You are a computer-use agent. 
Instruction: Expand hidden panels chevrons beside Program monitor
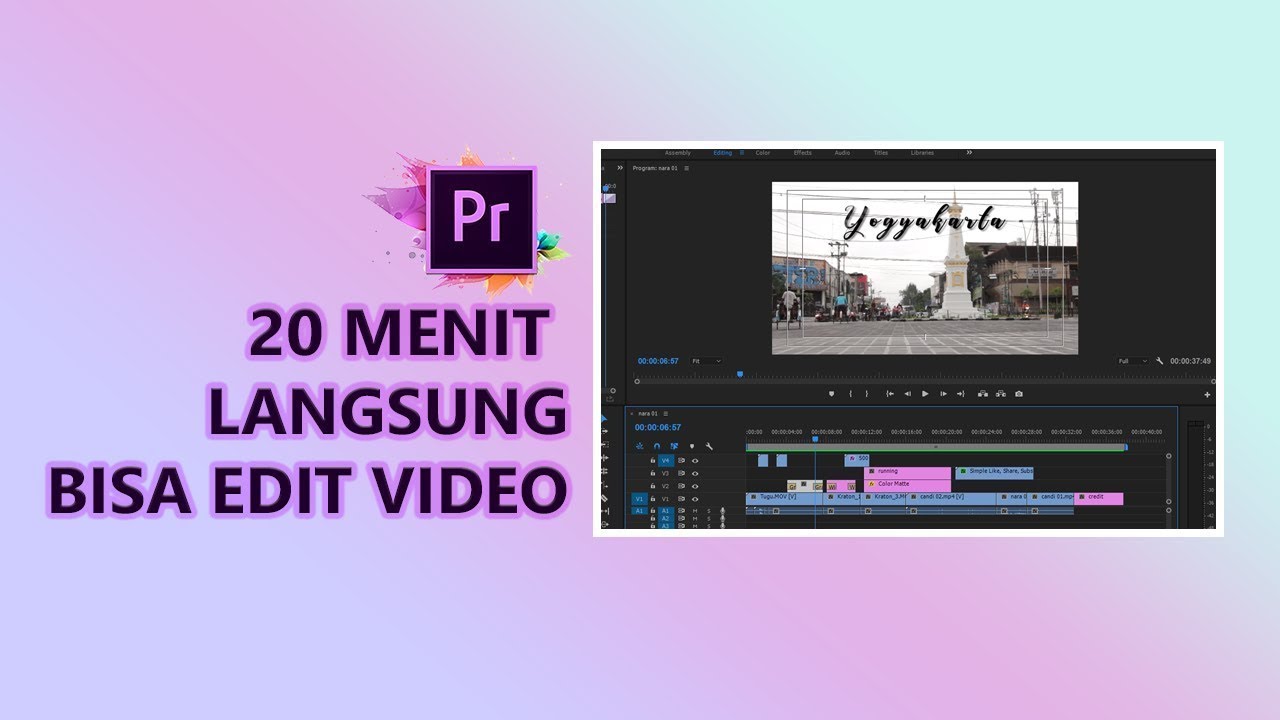[x=620, y=168]
